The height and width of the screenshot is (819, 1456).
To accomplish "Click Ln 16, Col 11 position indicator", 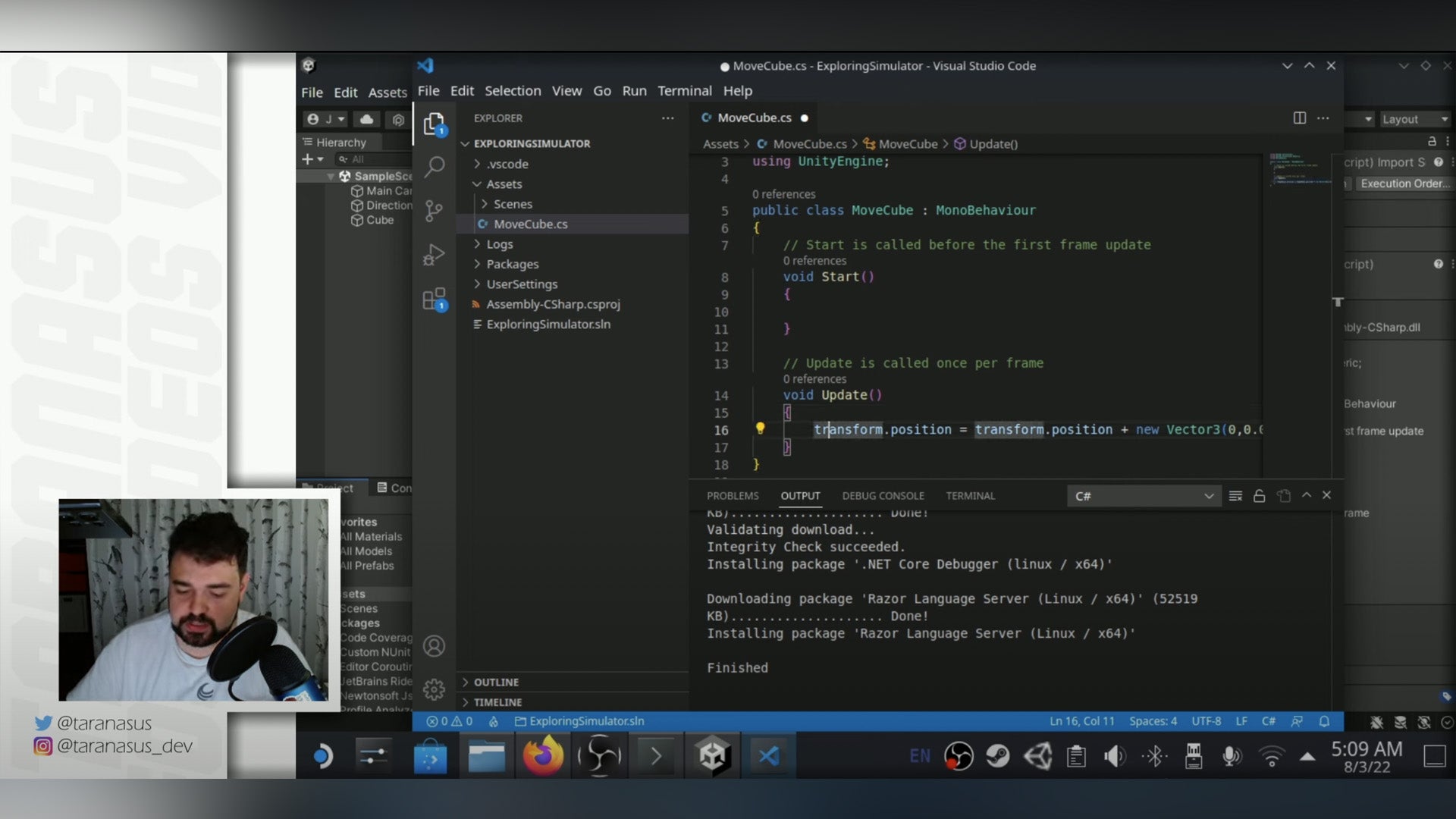I will click(1081, 721).
